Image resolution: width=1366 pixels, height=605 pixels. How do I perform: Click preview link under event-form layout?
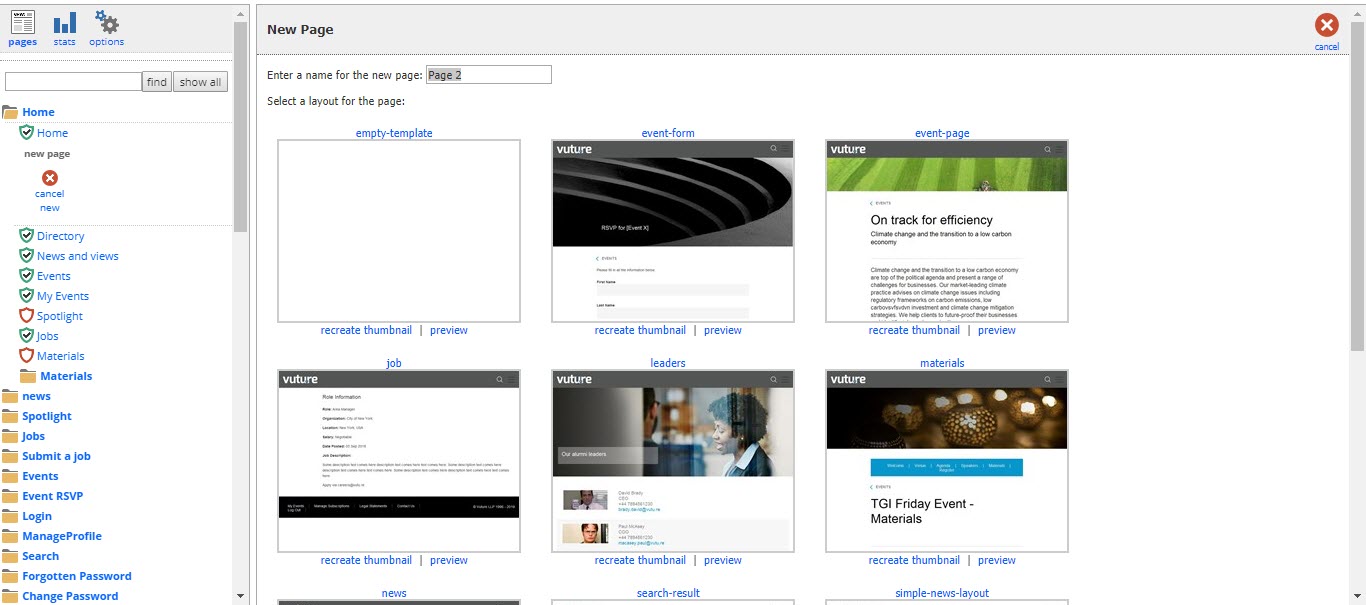tap(723, 330)
